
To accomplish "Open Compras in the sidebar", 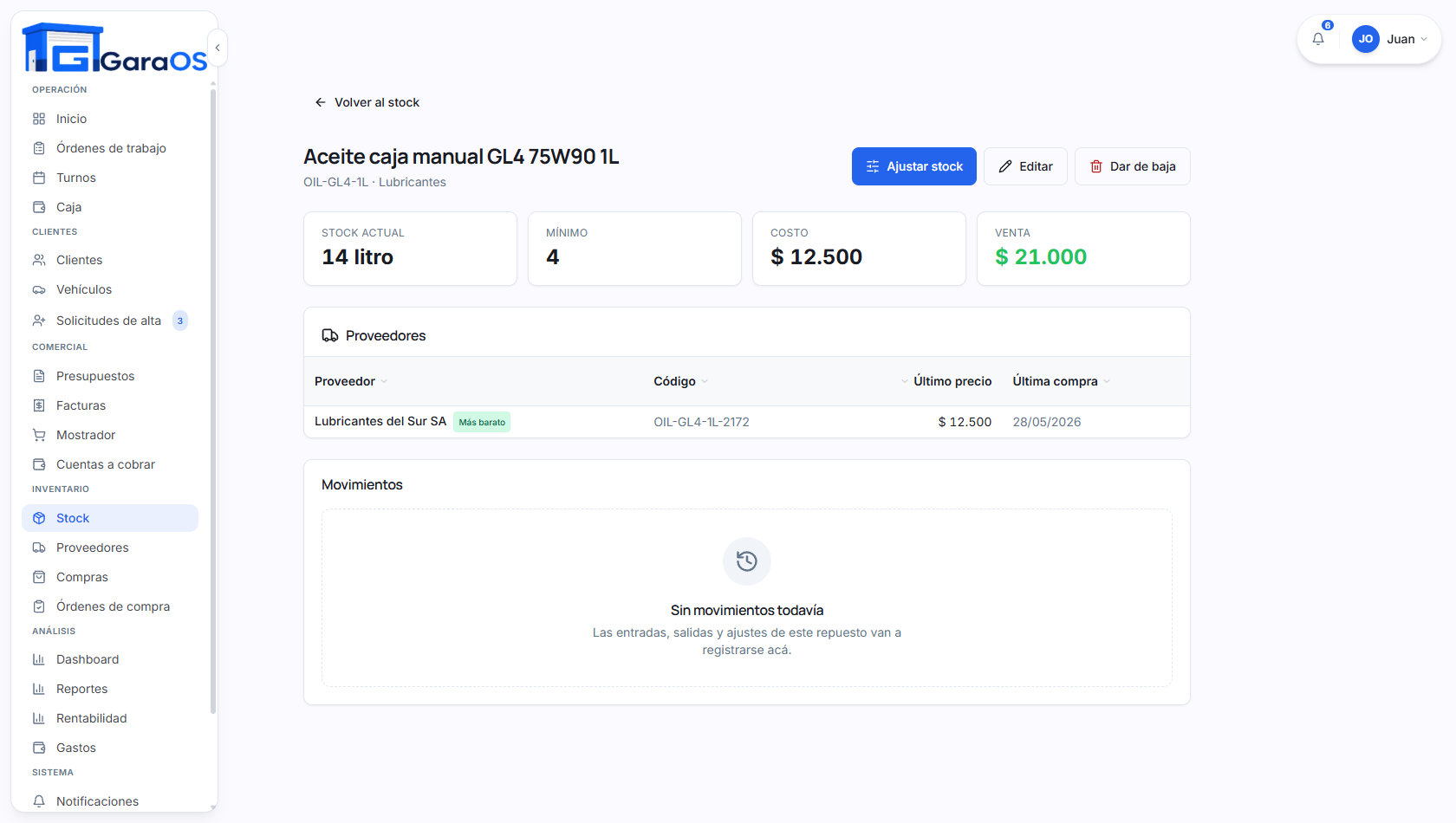I will [x=110, y=577].
